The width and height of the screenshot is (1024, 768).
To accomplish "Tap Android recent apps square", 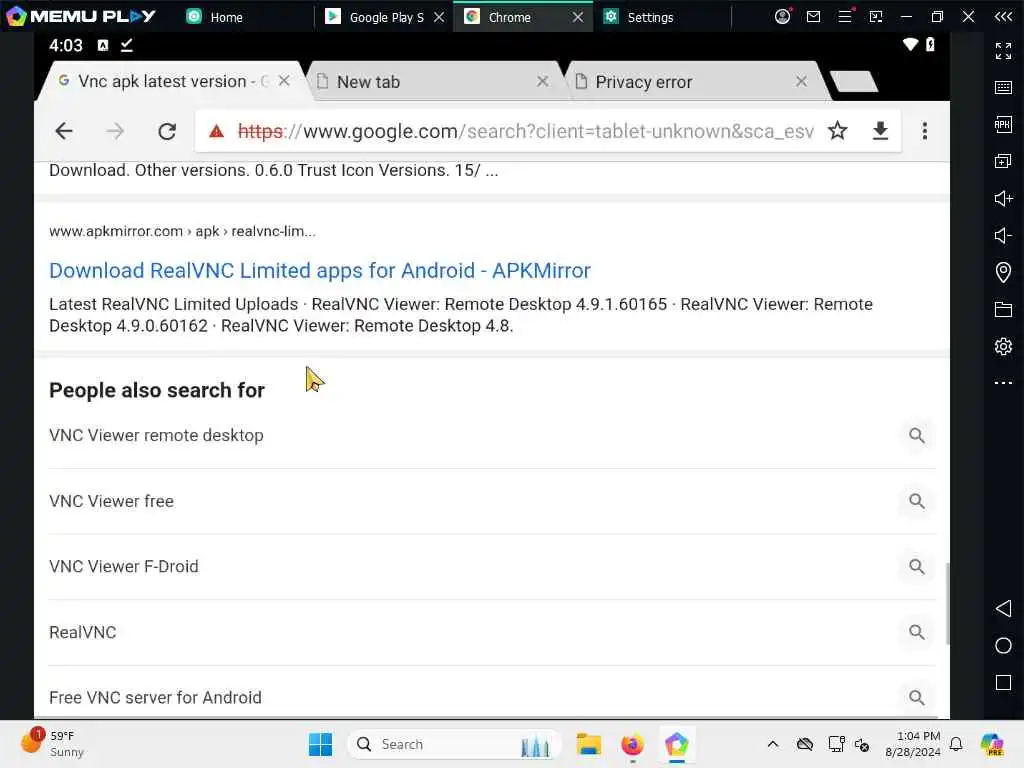I will coord(1003,683).
